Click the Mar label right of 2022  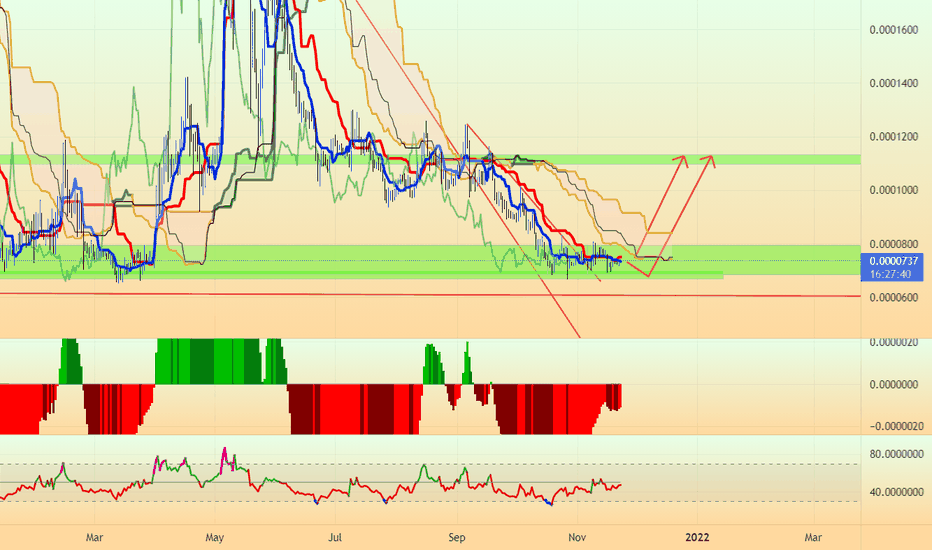click(813, 538)
